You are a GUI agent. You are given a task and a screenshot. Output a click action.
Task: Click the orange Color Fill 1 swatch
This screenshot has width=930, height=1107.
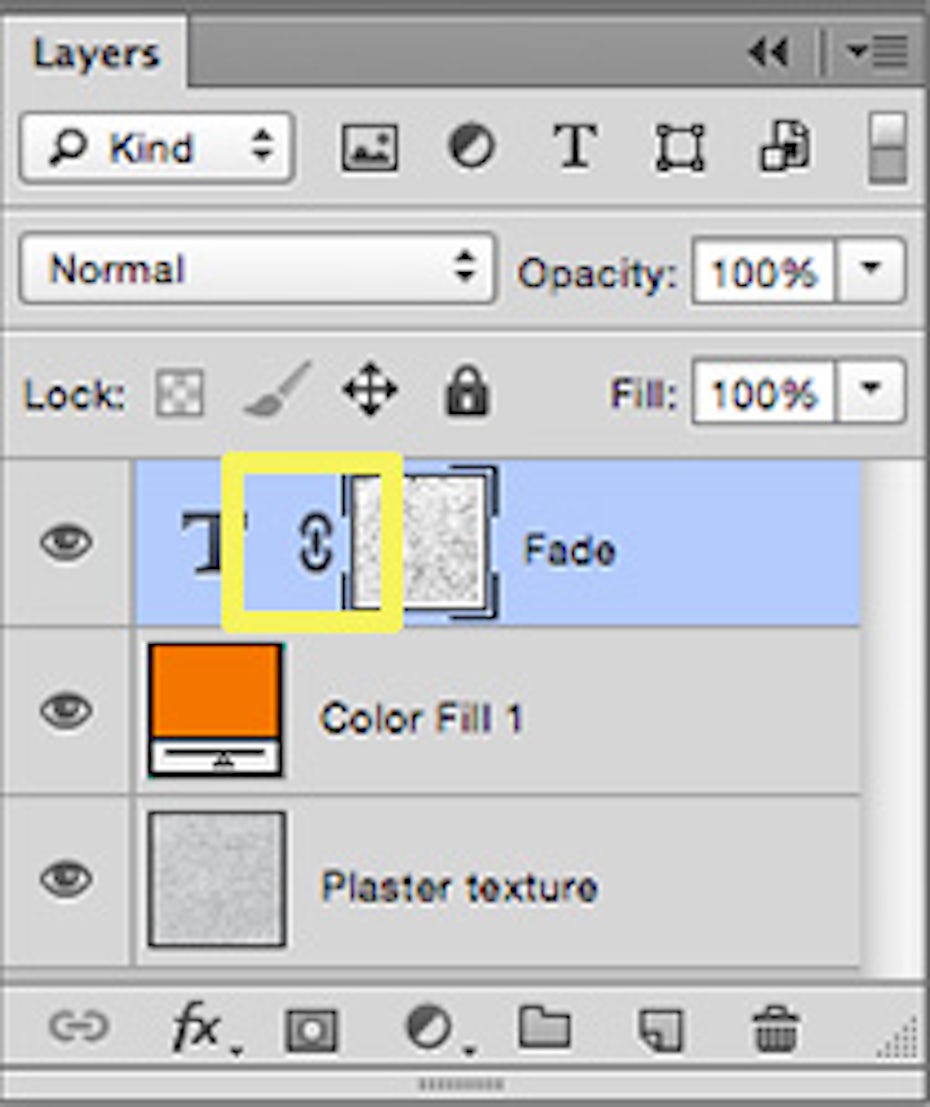coord(215,692)
